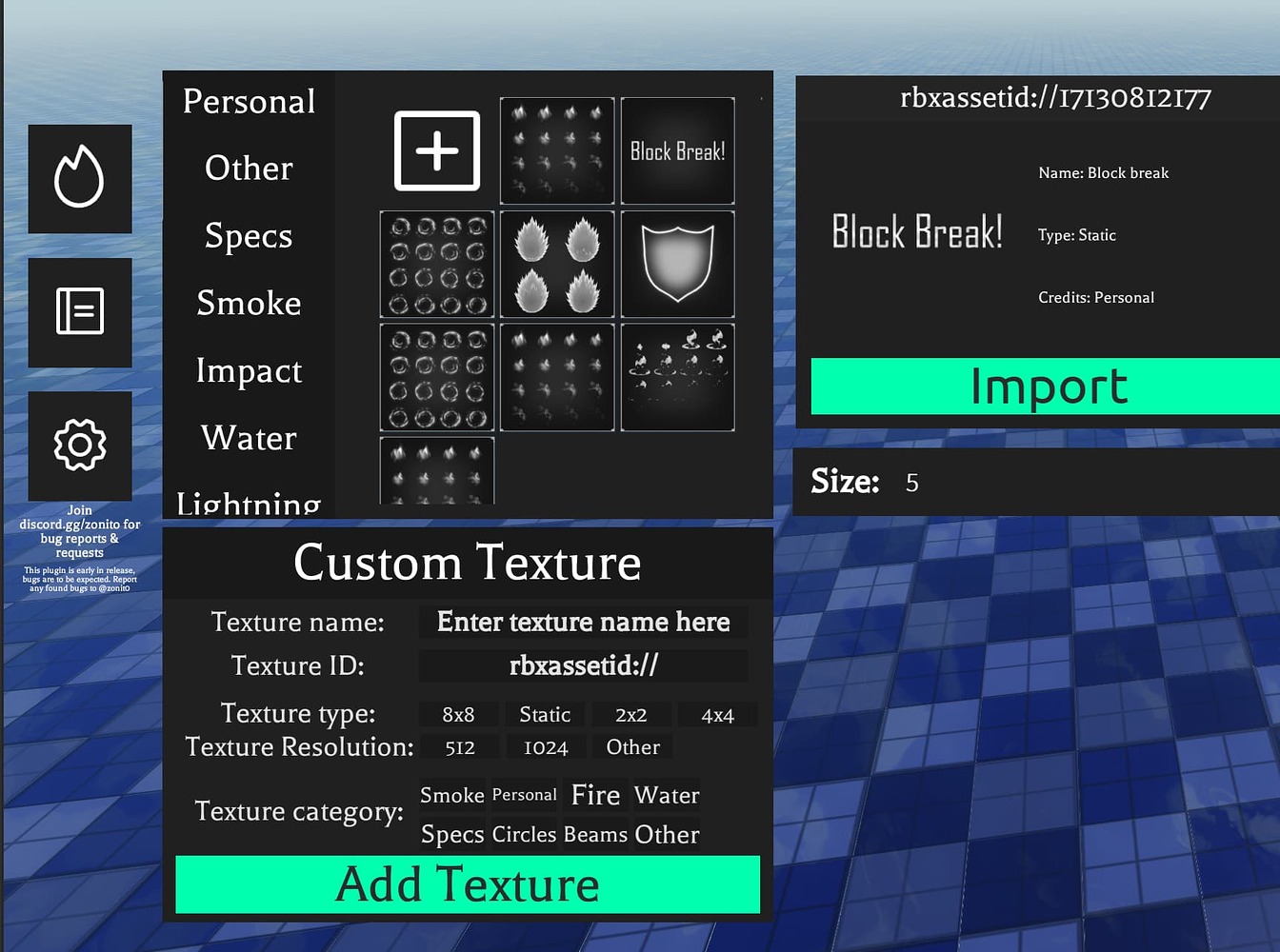
Task: Select the smoke rings texture thumbnail
Action: coord(436,264)
